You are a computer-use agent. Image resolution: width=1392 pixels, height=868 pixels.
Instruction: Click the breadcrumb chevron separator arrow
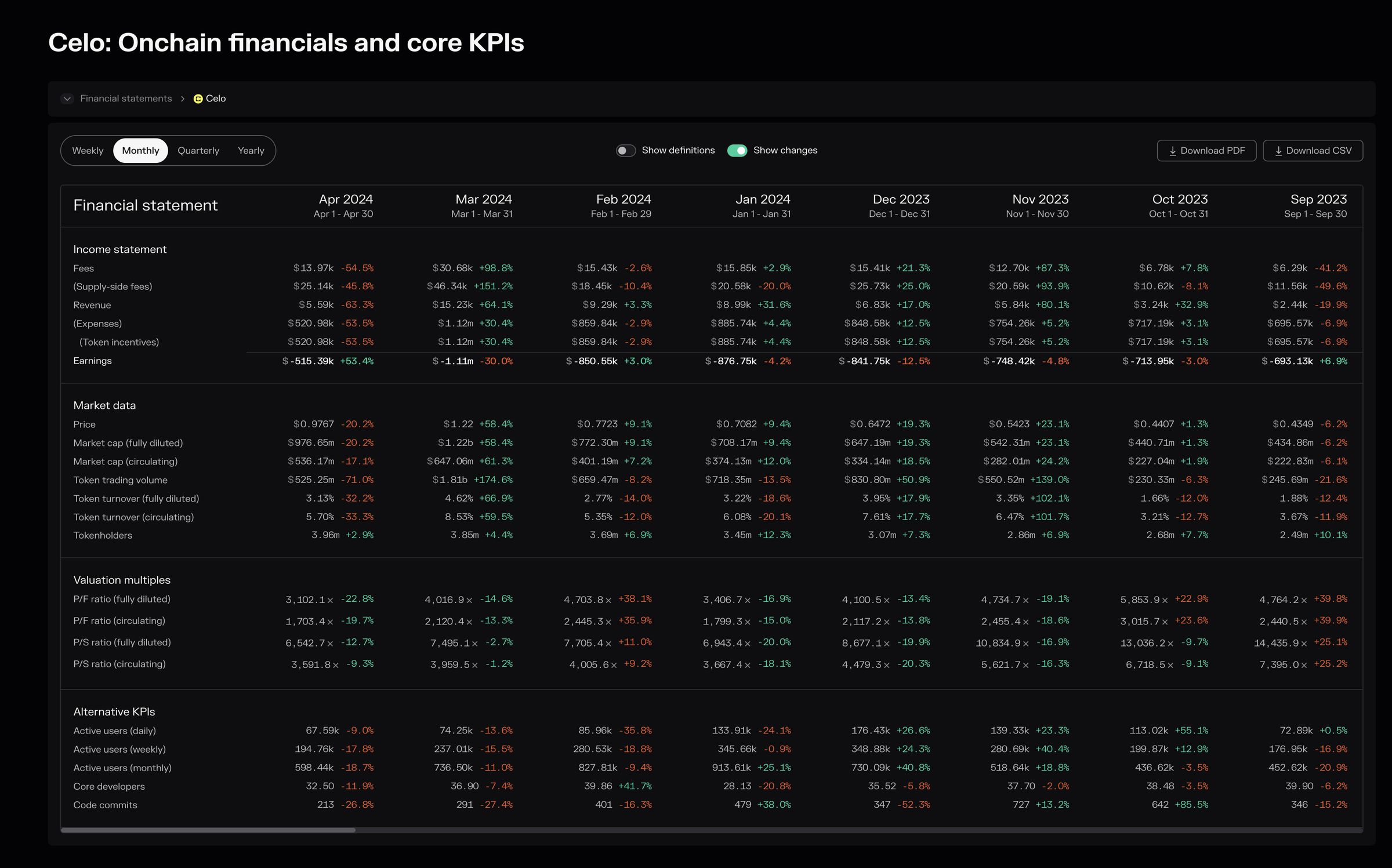[183, 99]
